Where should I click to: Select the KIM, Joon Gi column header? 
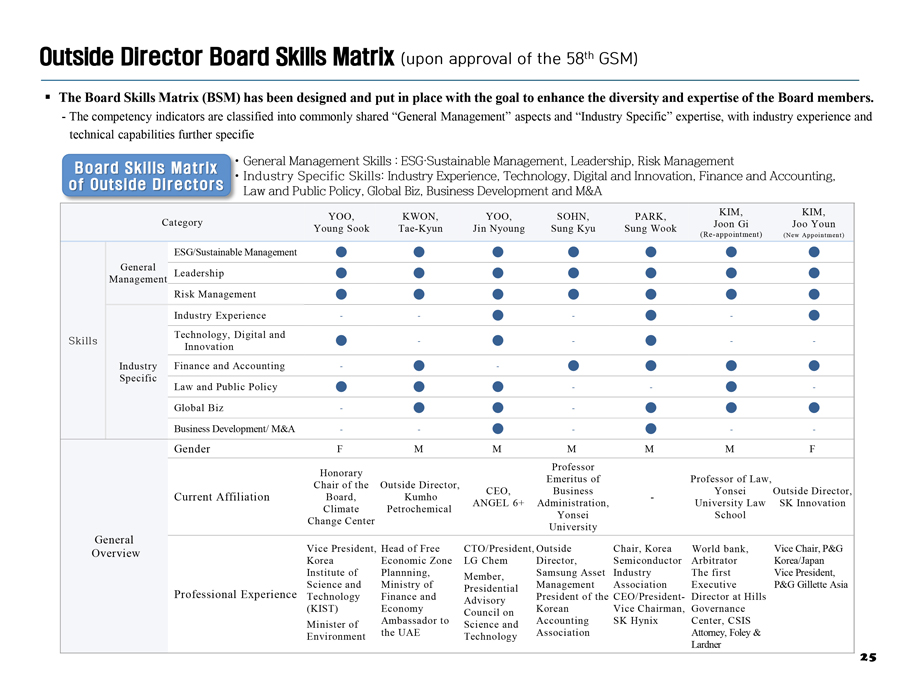click(731, 222)
